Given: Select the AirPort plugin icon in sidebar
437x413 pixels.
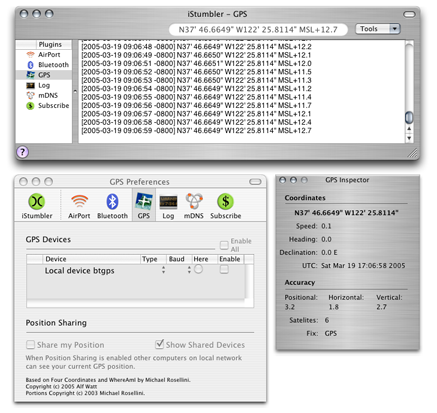Looking at the screenshot, I should point(30,55).
